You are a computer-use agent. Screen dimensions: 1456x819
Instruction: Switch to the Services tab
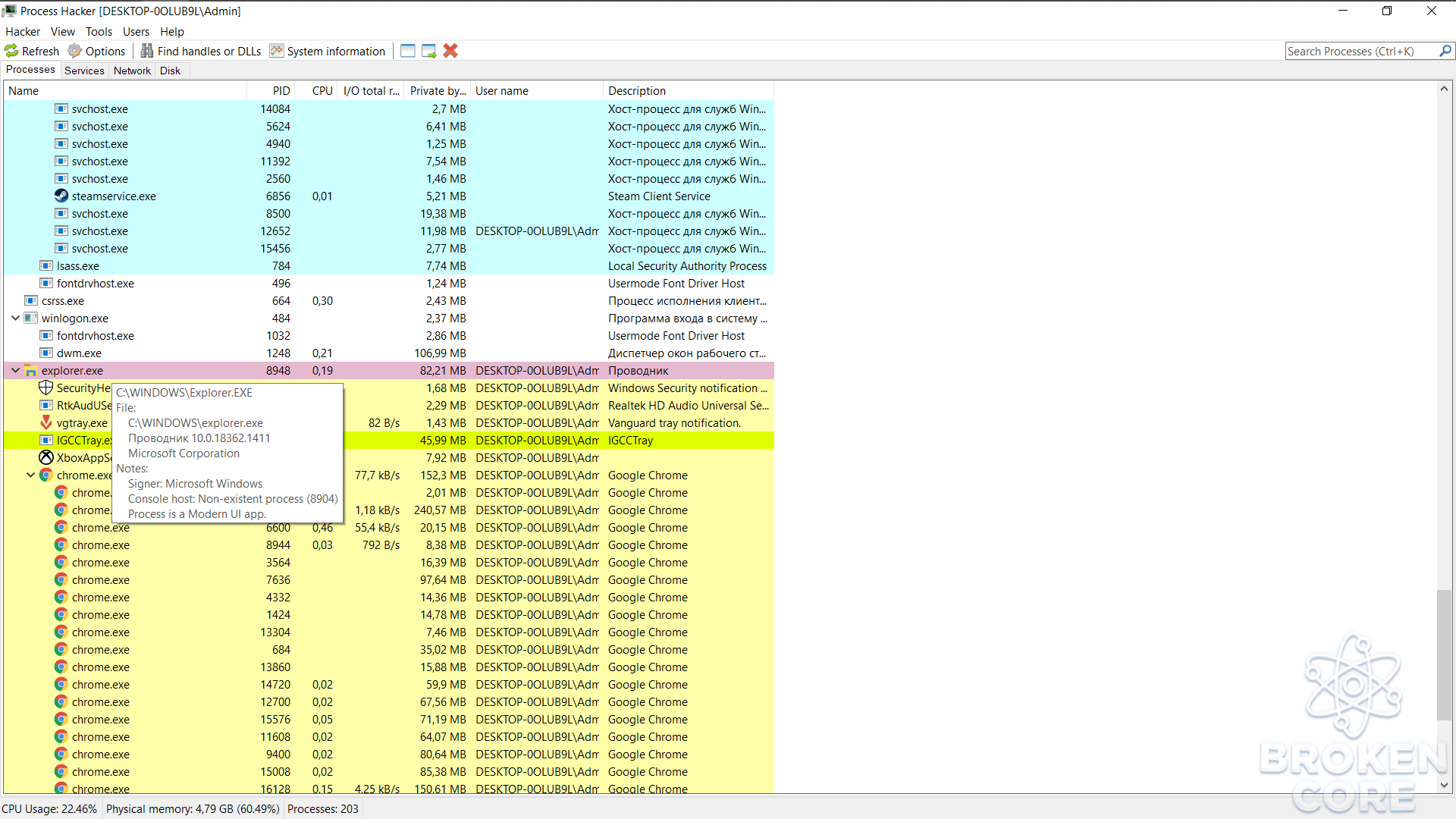click(x=84, y=71)
